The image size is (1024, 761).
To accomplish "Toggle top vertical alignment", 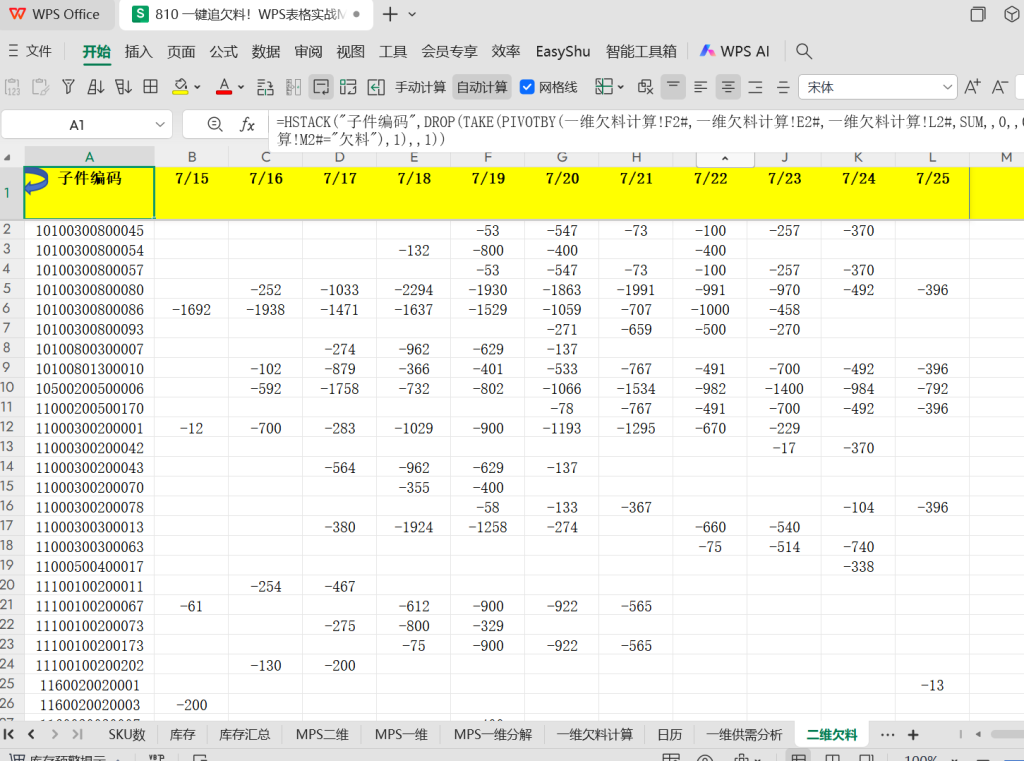I will 673,87.
